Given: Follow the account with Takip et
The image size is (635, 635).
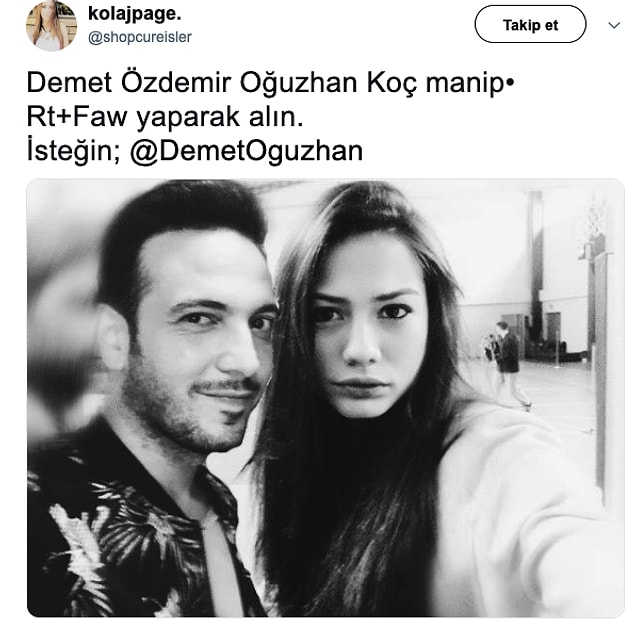Looking at the screenshot, I should [530, 24].
